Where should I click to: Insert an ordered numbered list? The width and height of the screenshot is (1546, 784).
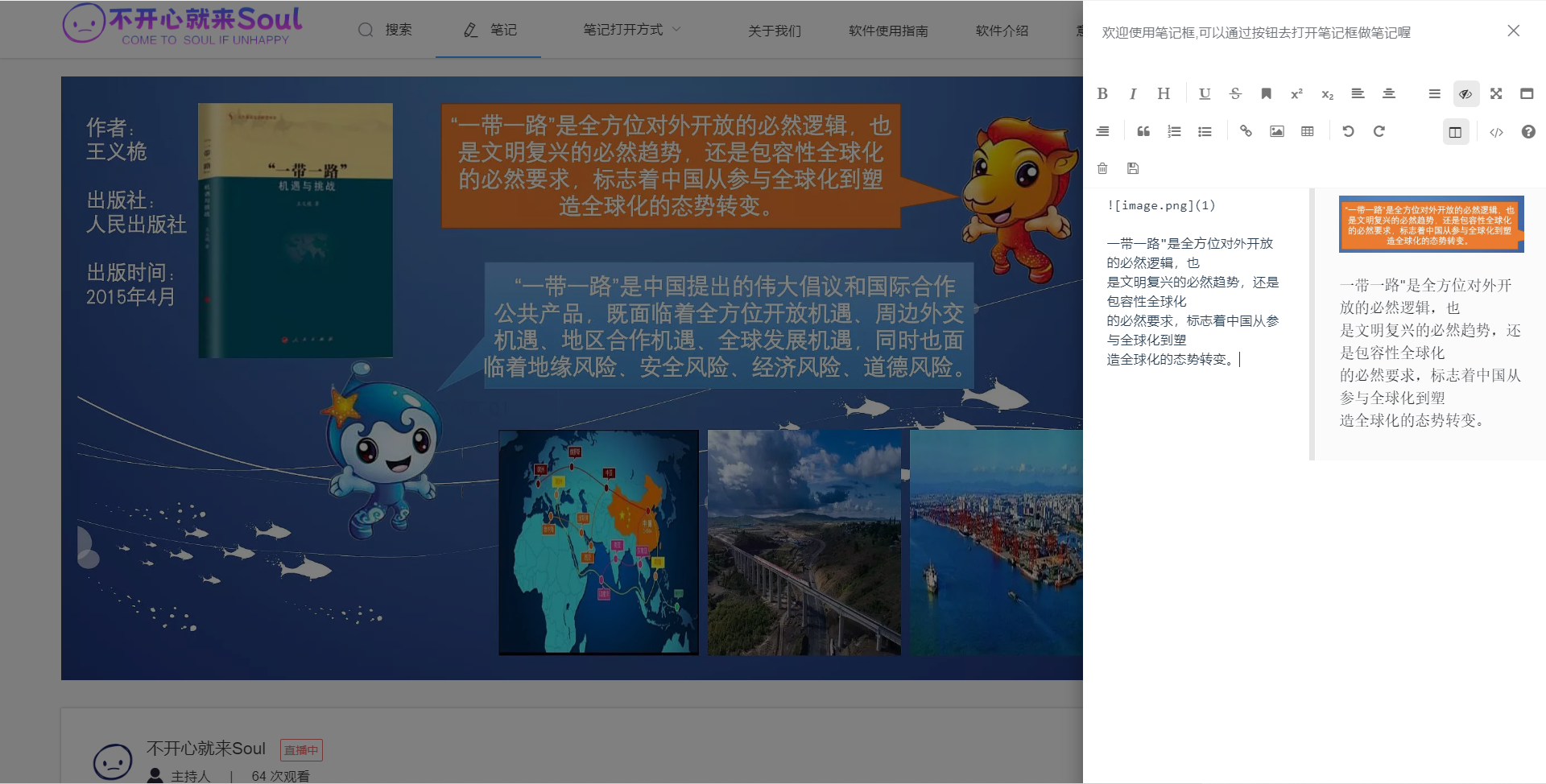click(x=1174, y=131)
